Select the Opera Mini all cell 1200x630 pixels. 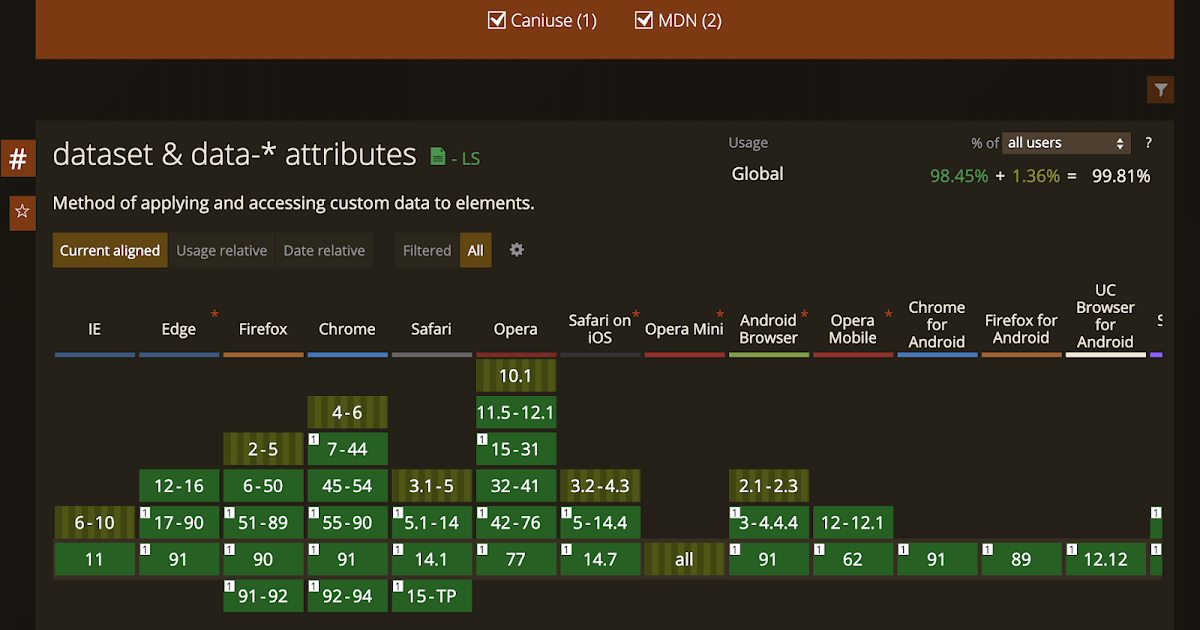pyautogui.click(x=684, y=558)
